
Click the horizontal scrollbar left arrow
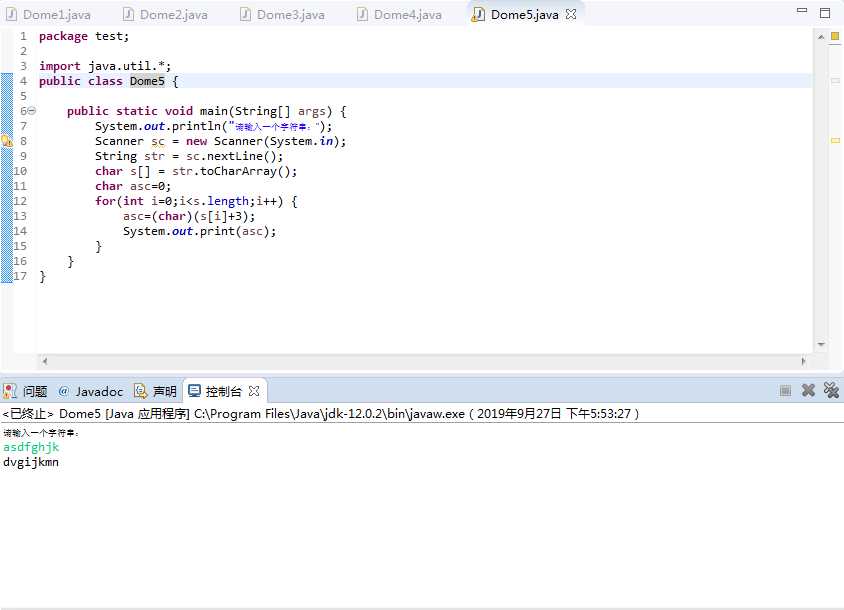[45, 361]
